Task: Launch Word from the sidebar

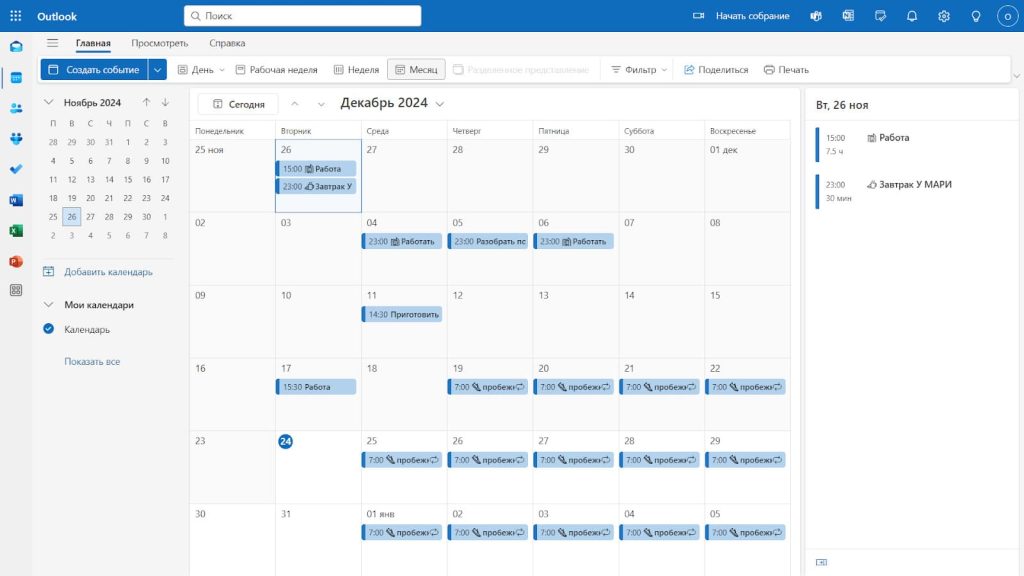Action: pos(16,200)
